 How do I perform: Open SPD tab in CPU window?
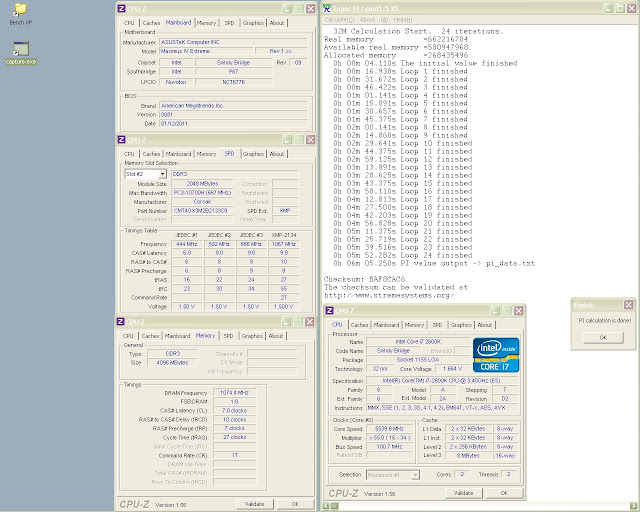coord(437,325)
